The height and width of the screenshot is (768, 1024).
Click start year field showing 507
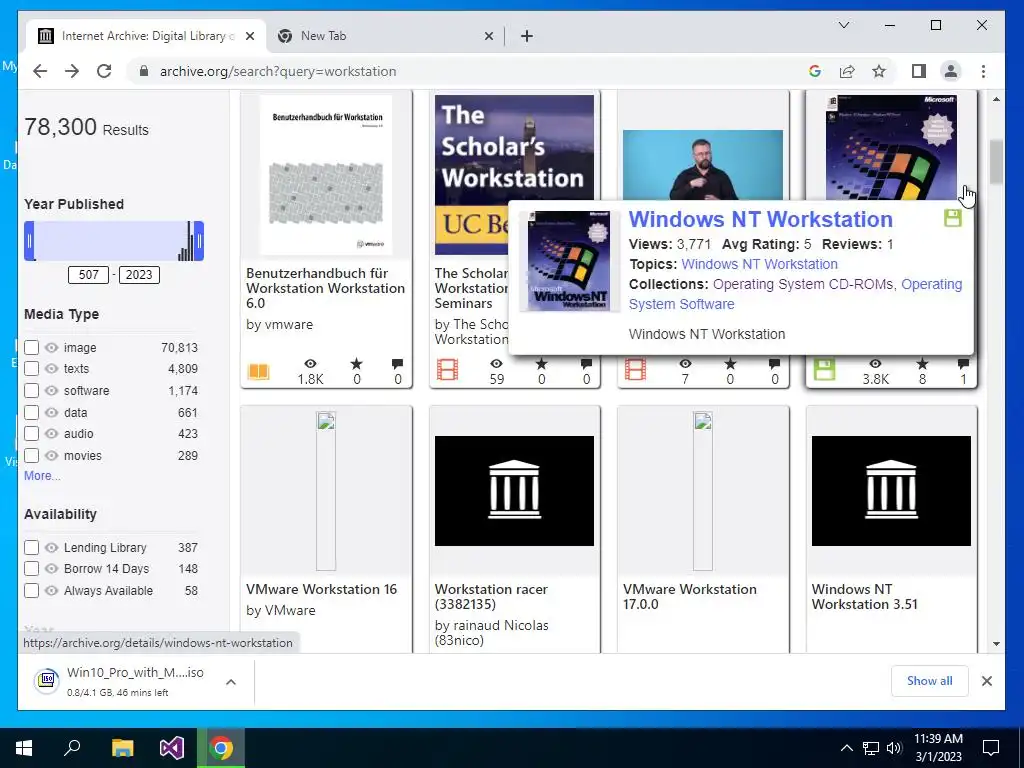pyautogui.click(x=88, y=274)
